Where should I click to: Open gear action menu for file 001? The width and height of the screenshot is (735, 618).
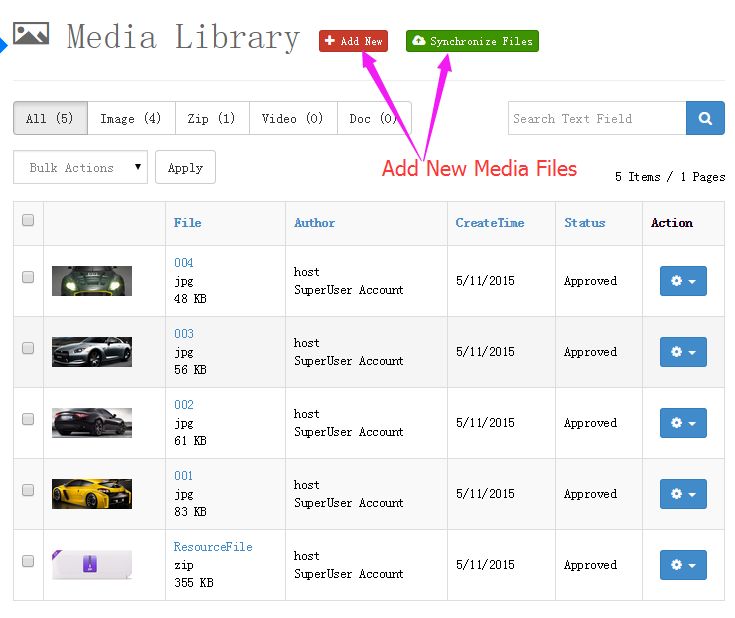(683, 494)
